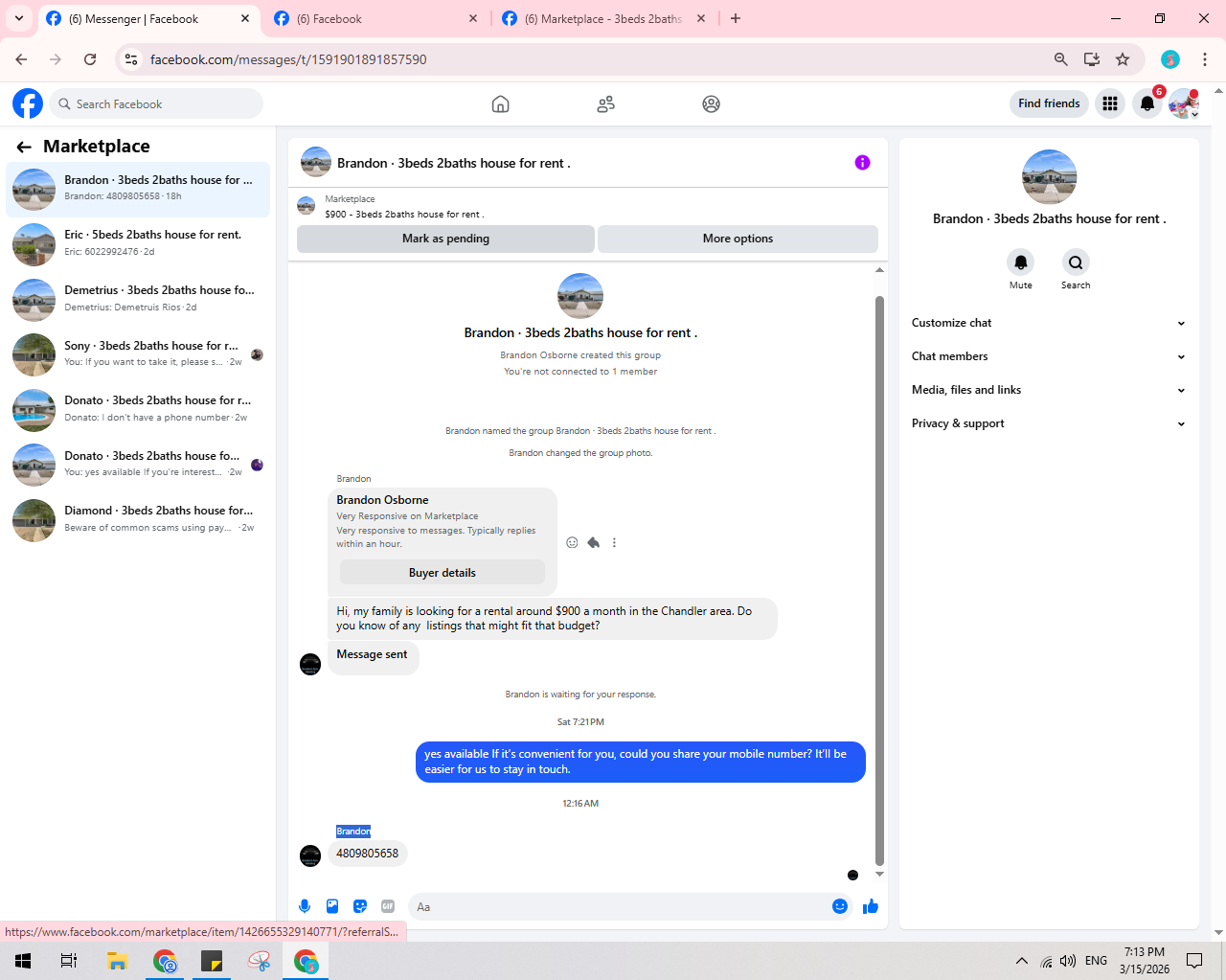Expand the Chat members section
1226x980 pixels.
coord(1049,356)
